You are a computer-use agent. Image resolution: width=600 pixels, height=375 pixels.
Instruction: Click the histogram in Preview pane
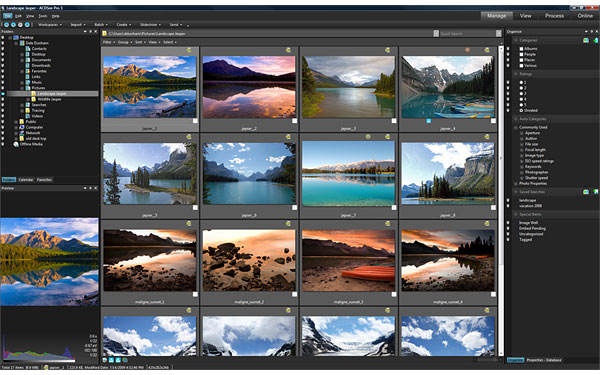click(39, 348)
